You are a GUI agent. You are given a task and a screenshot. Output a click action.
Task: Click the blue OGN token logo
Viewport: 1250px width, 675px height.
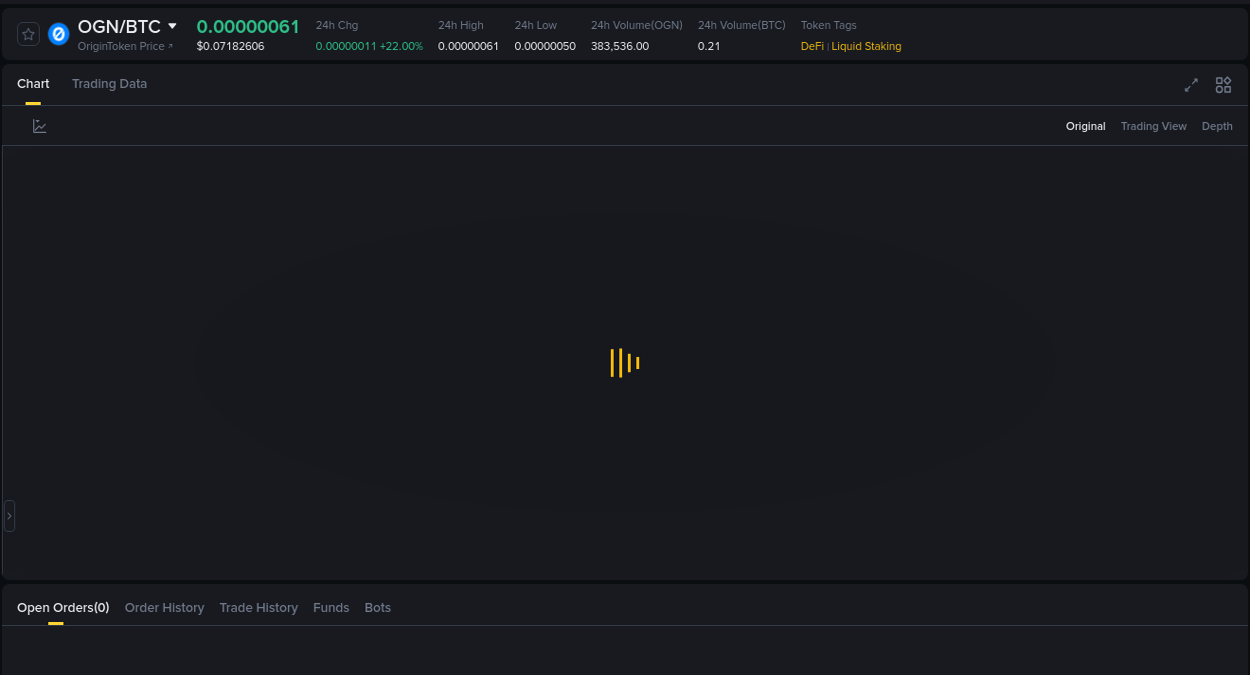pyautogui.click(x=58, y=33)
